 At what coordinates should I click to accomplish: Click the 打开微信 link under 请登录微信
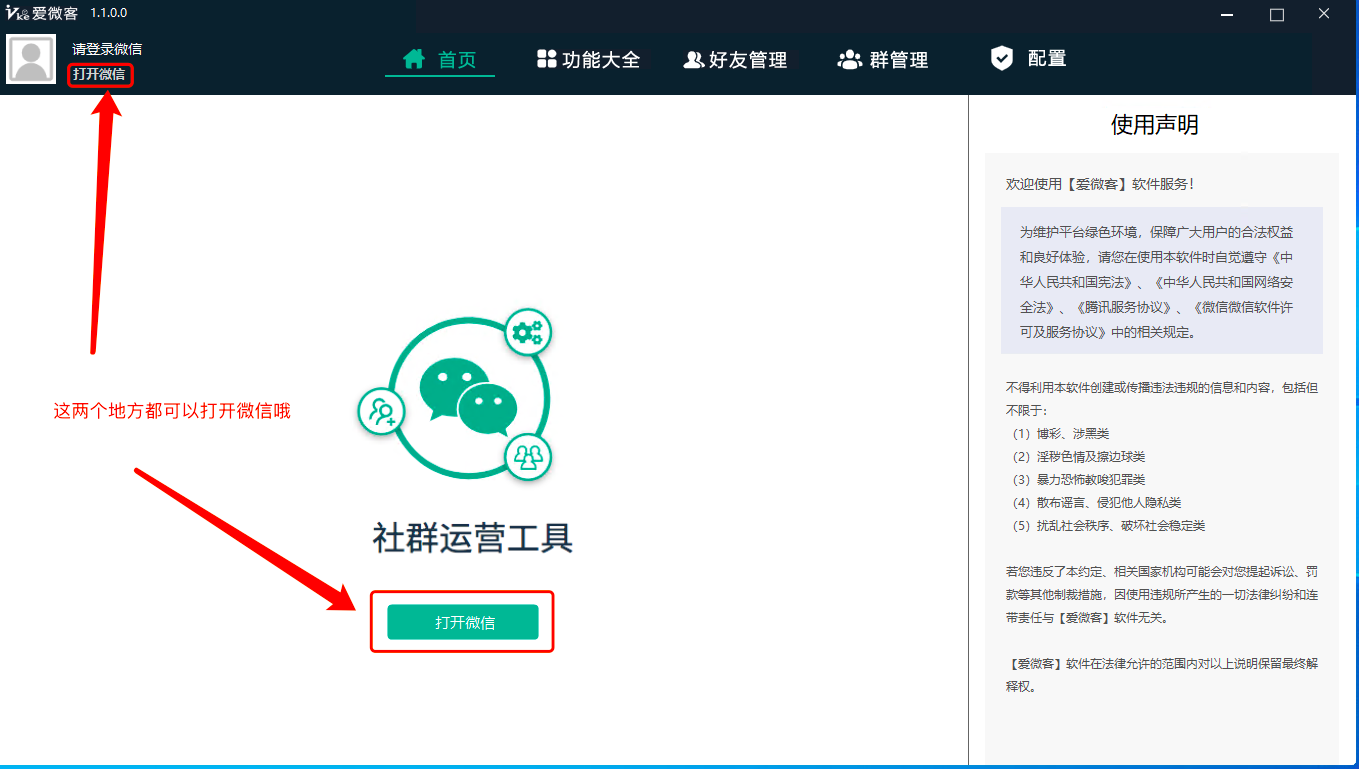[99, 74]
